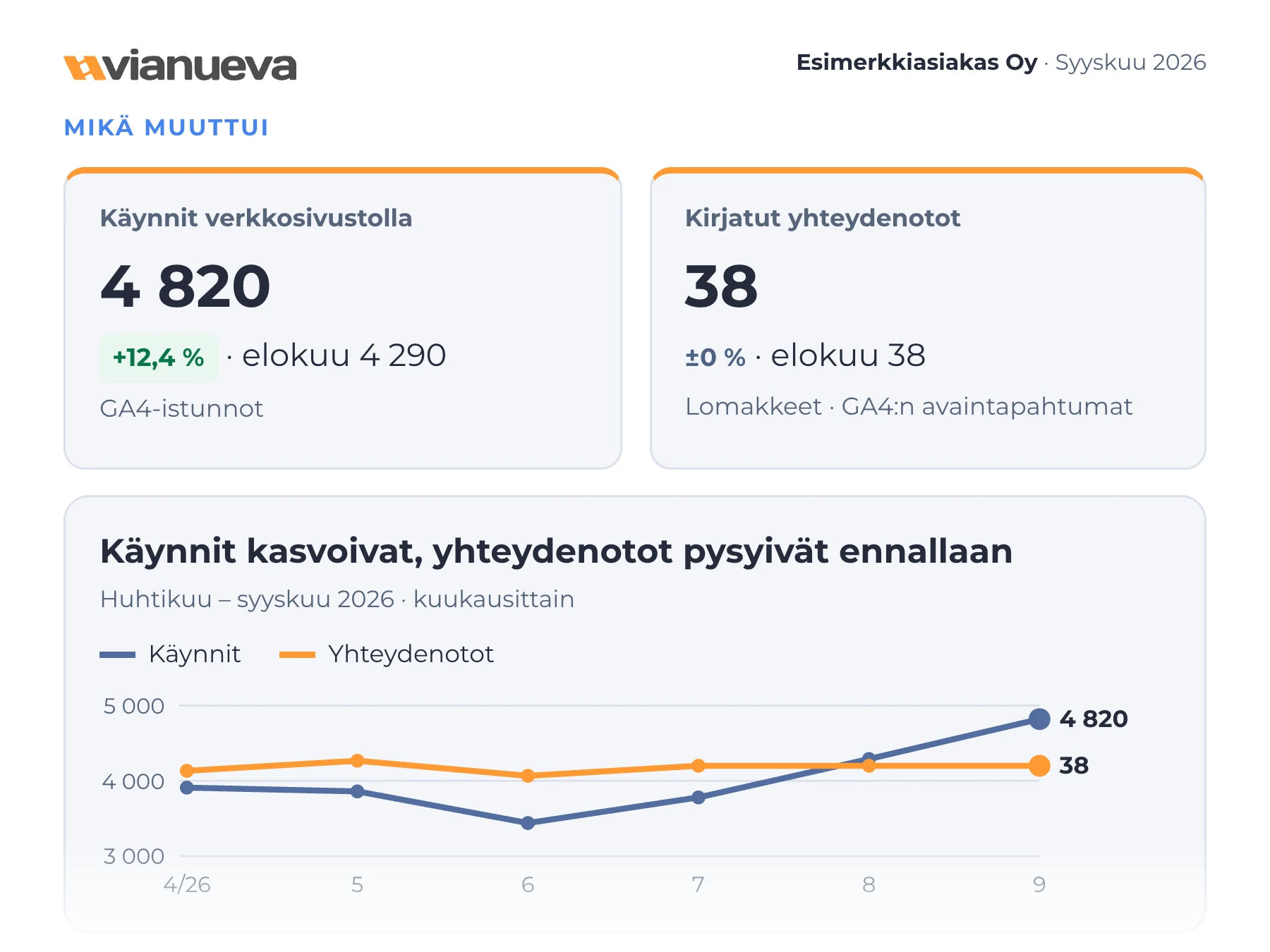This screenshot has height=952, width=1270.
Task: Click the chart title Käynnit kasvoivat
Action: click(556, 551)
